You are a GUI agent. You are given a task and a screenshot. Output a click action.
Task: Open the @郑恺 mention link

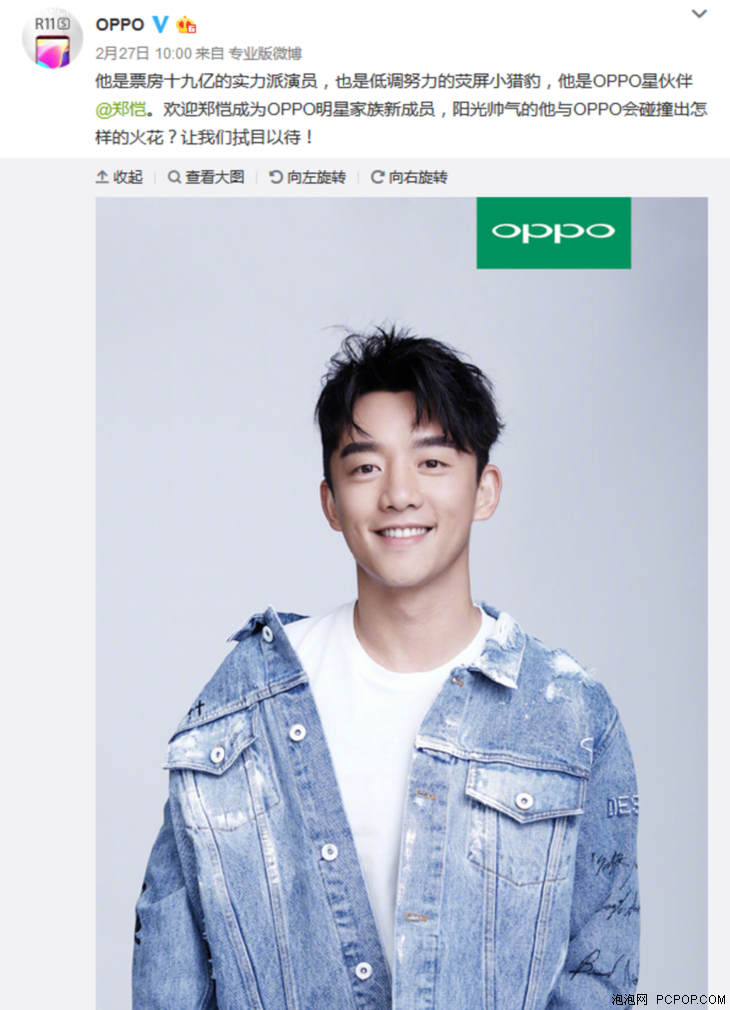[x=120, y=110]
